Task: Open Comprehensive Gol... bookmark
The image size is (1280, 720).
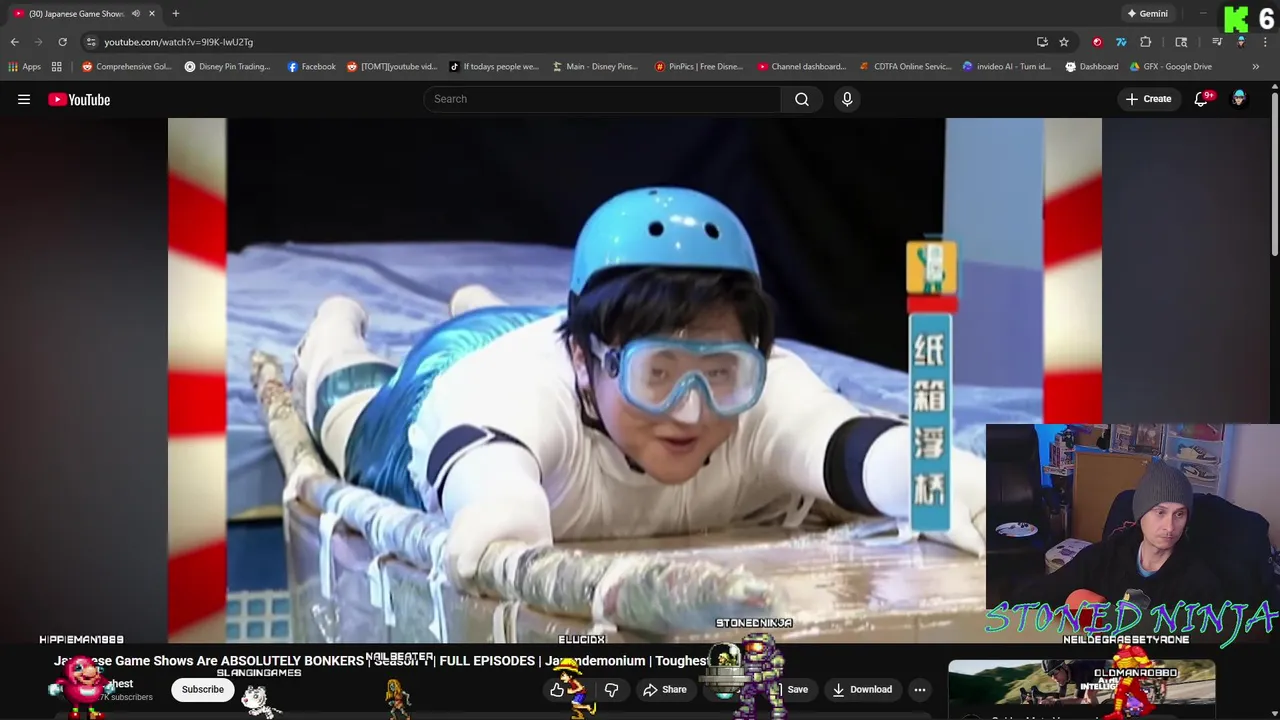Action: tap(127, 67)
